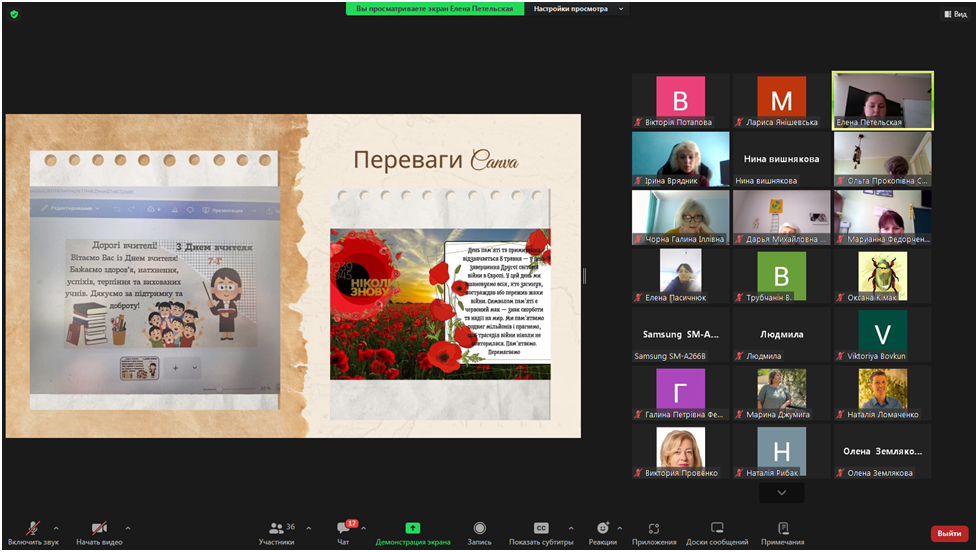Click the red Выйти leave button

(948, 534)
